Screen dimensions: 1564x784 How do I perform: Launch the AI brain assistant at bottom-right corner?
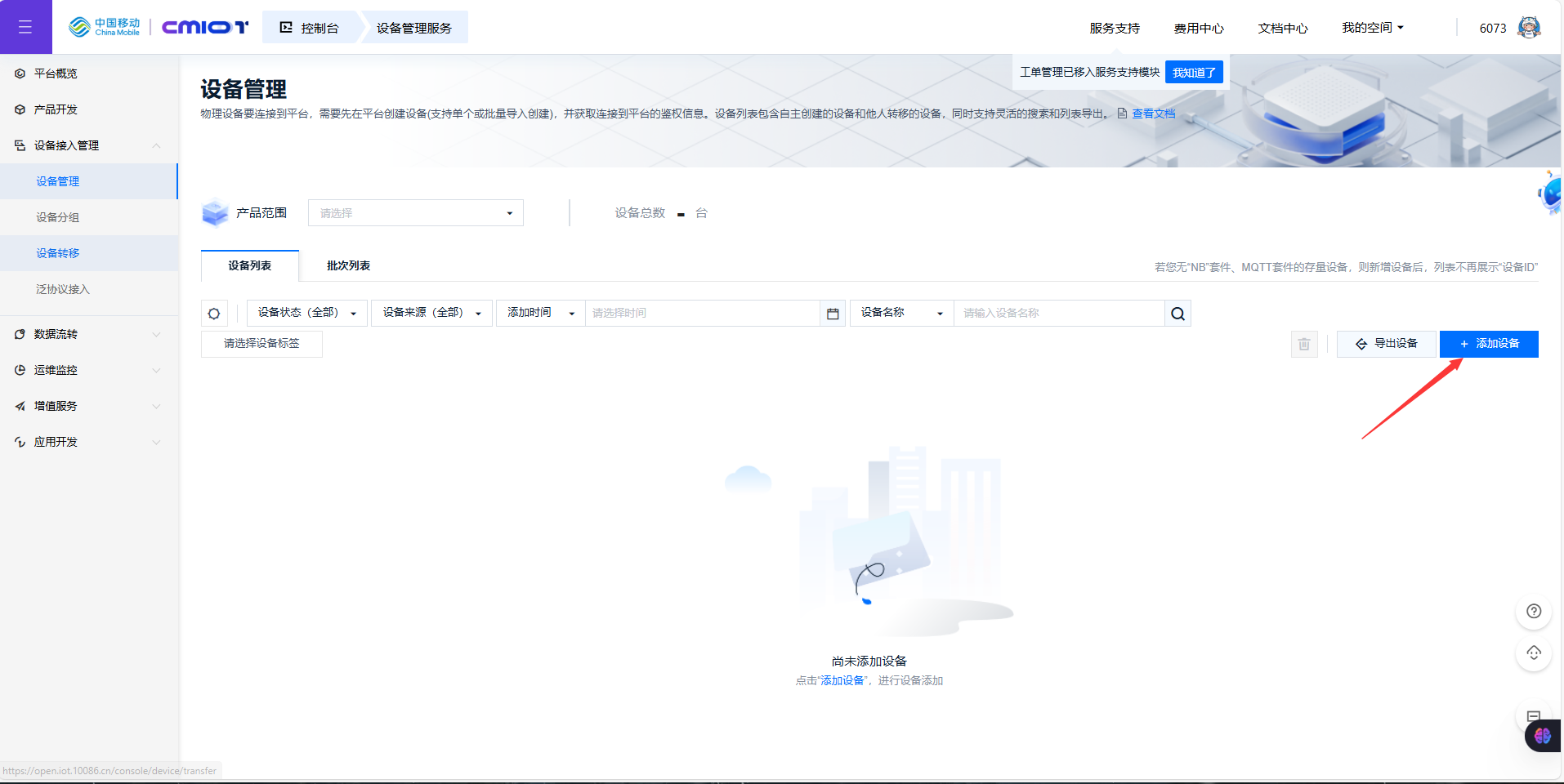pos(1543,736)
